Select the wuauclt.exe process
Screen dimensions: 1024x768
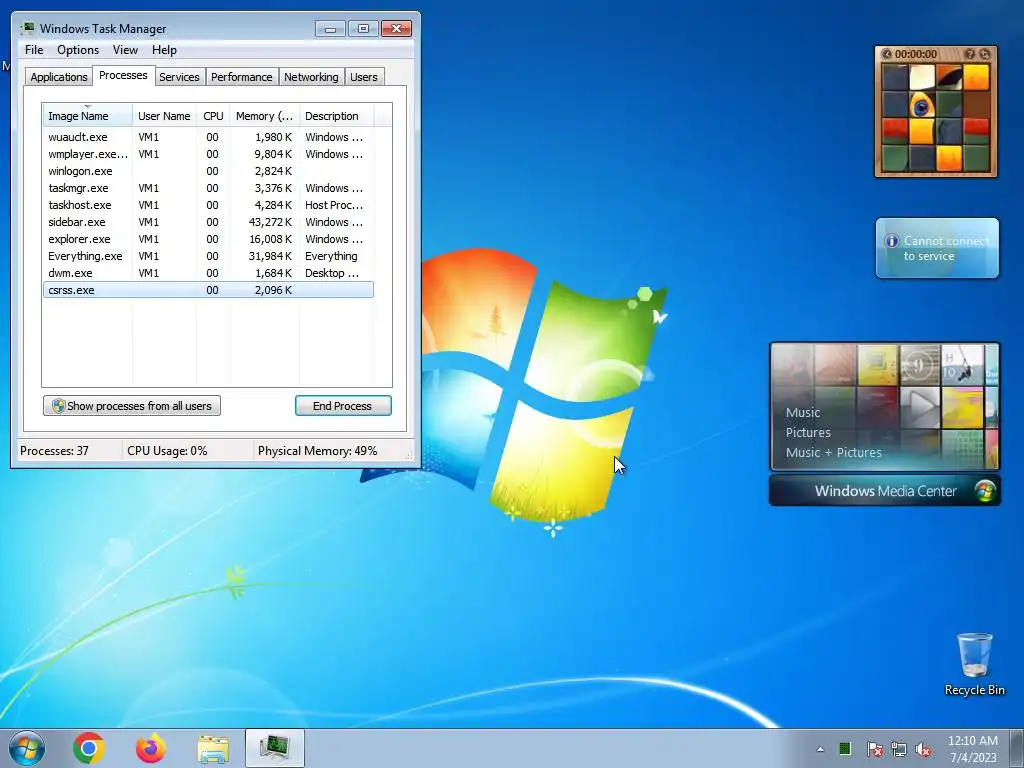pyautogui.click(x=208, y=137)
